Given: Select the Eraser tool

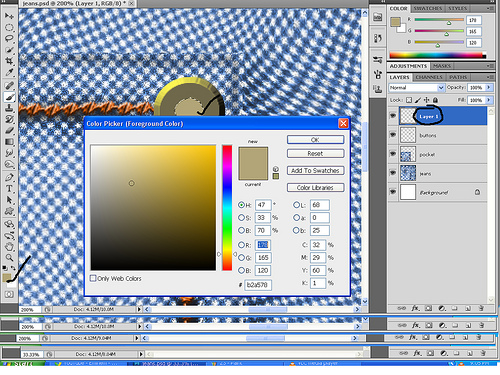Looking at the screenshot, I should [9, 130].
